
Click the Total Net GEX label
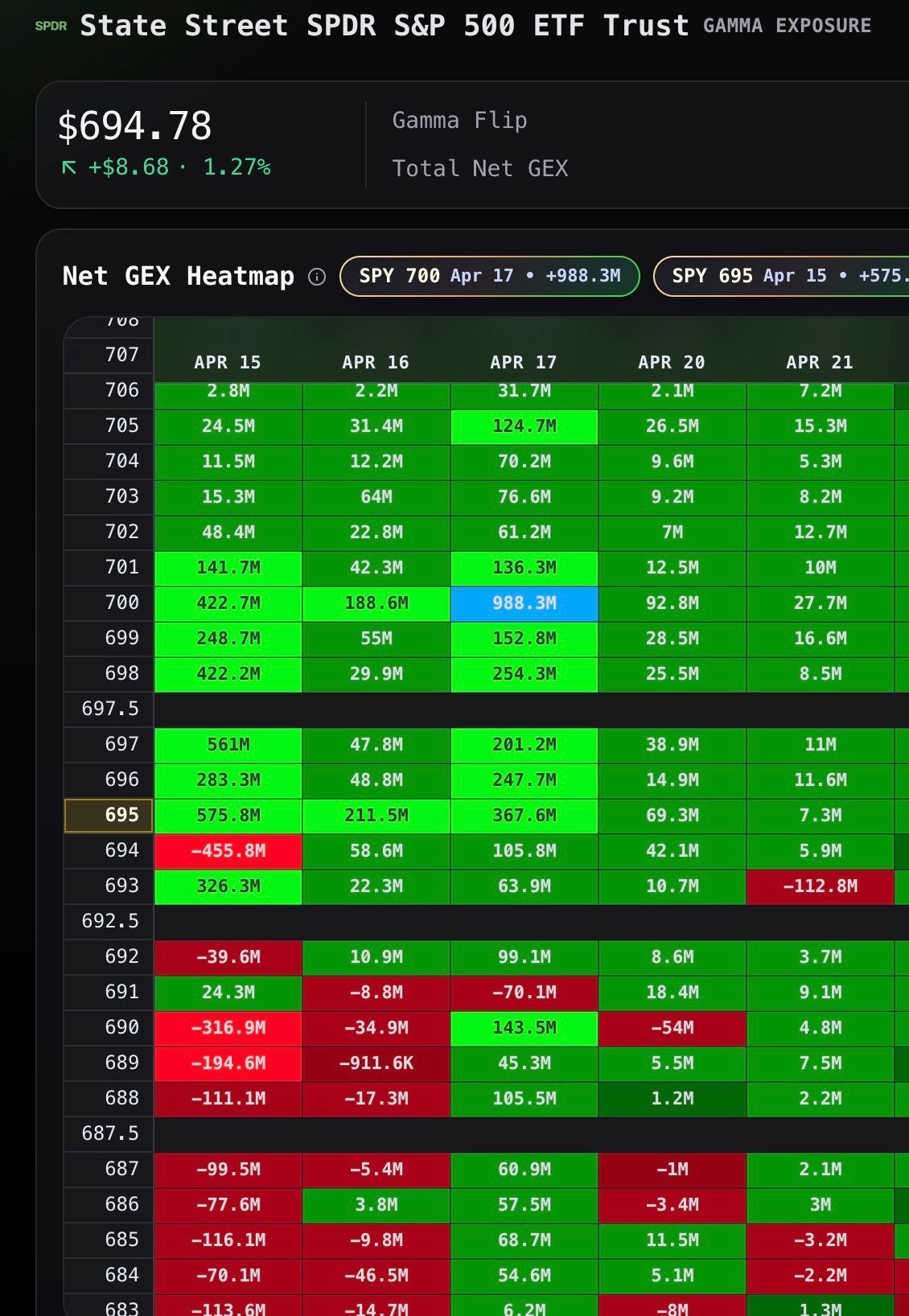[480, 168]
